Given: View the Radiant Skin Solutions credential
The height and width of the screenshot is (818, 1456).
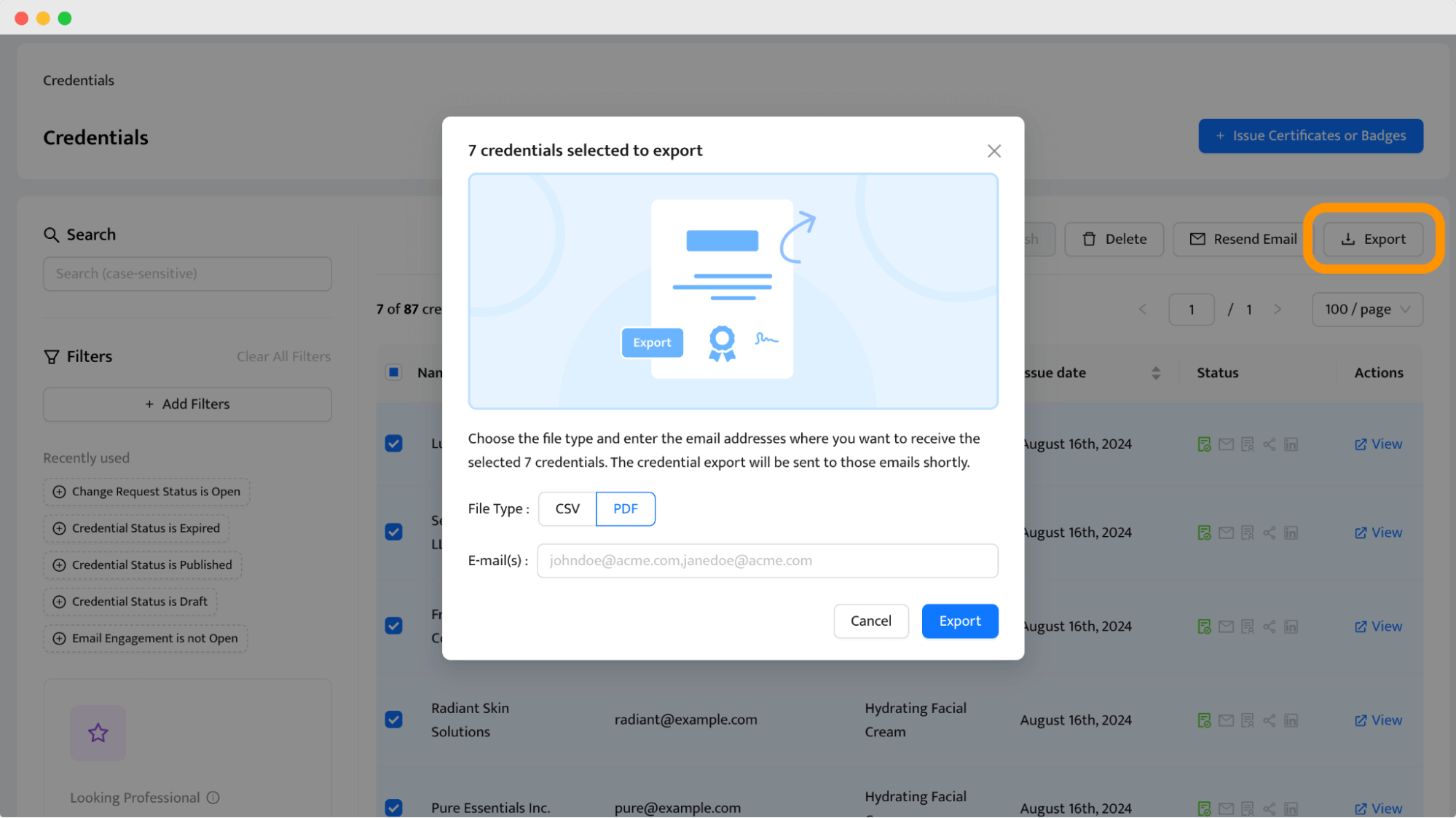Looking at the screenshot, I should click(x=1378, y=720).
